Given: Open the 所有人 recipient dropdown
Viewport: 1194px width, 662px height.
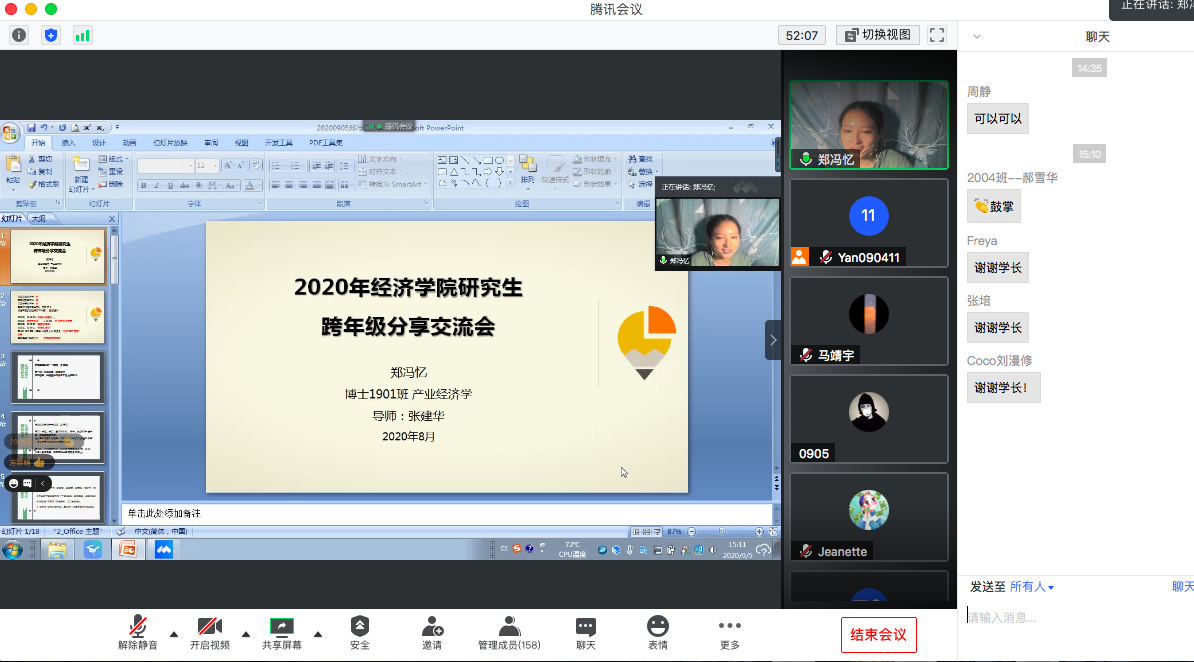Looking at the screenshot, I should click(1032, 587).
